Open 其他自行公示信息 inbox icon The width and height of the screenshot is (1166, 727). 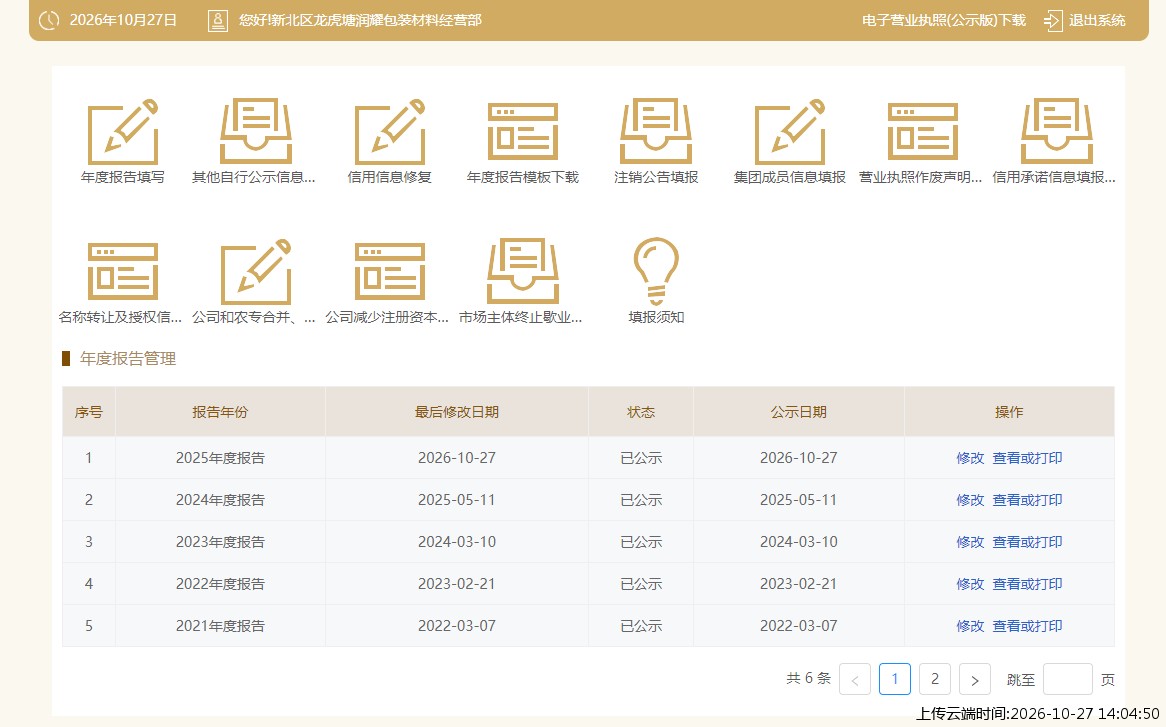[256, 132]
